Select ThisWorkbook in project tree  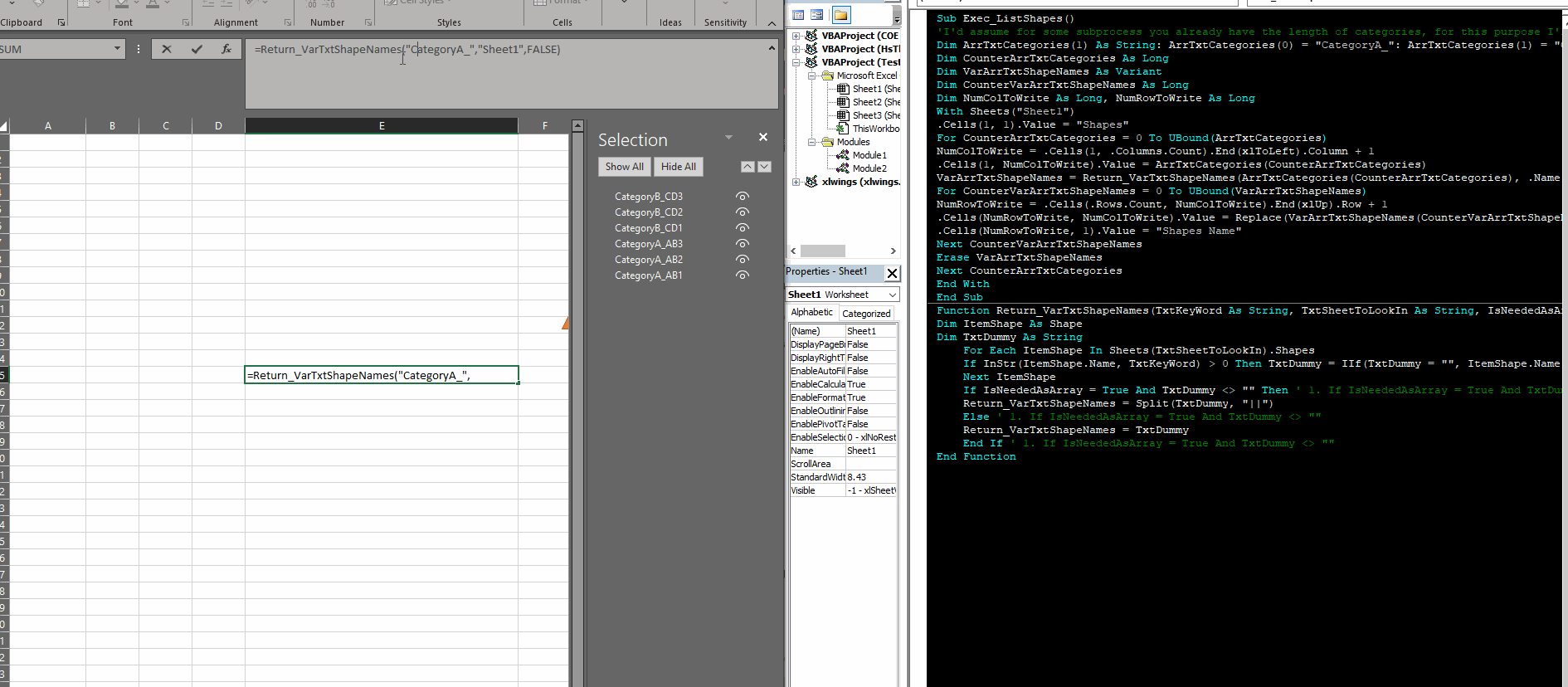click(x=869, y=129)
